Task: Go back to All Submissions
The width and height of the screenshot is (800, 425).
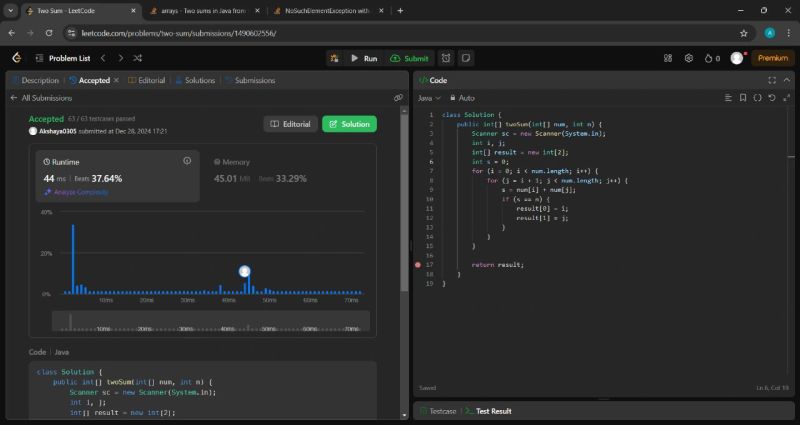Action: tap(41, 98)
